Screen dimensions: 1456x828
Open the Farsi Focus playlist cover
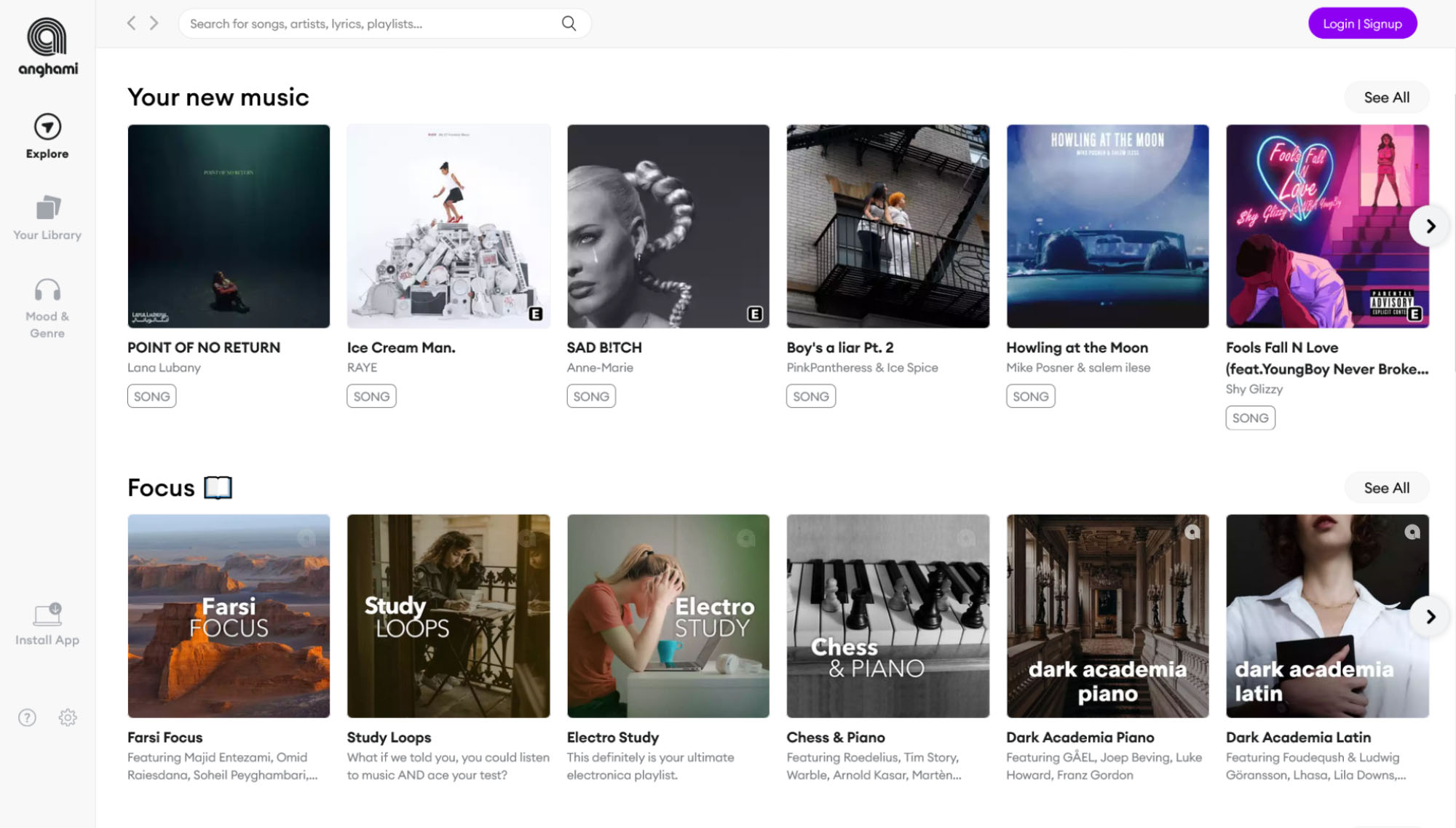click(229, 616)
